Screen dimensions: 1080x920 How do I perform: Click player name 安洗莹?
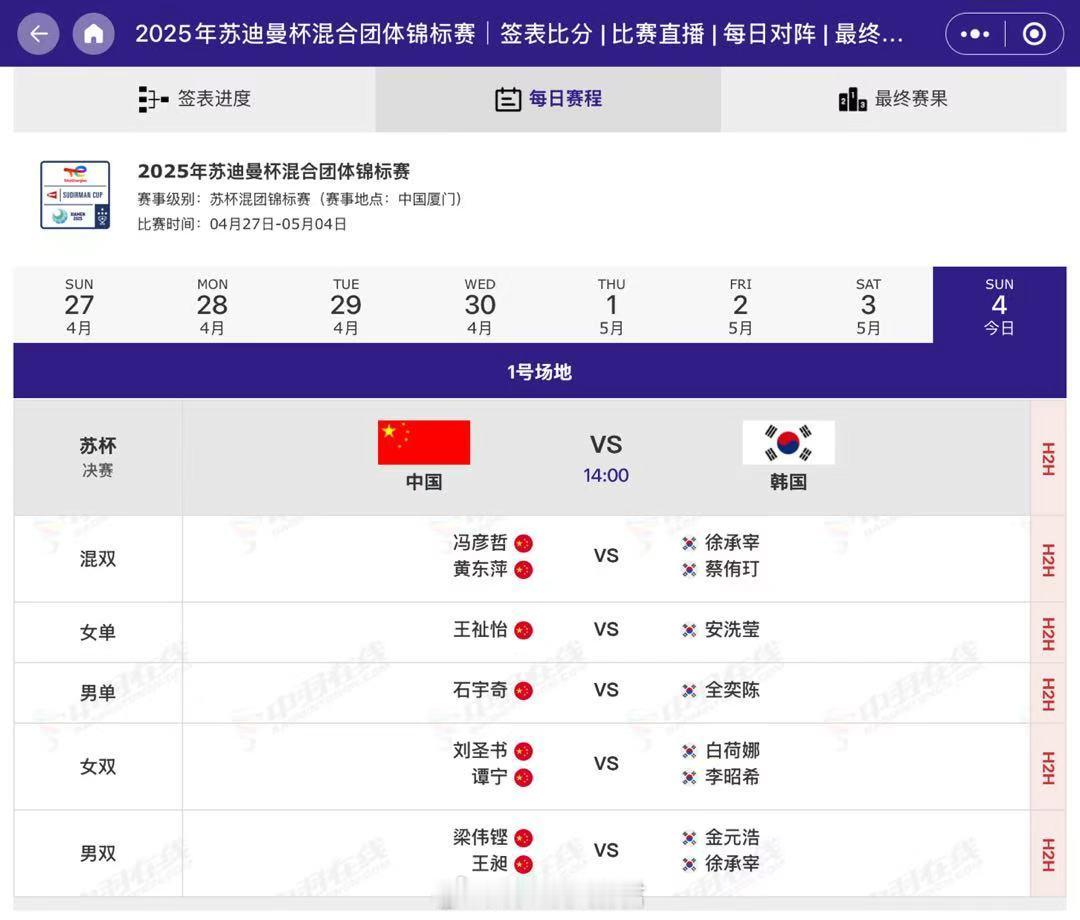pos(732,629)
